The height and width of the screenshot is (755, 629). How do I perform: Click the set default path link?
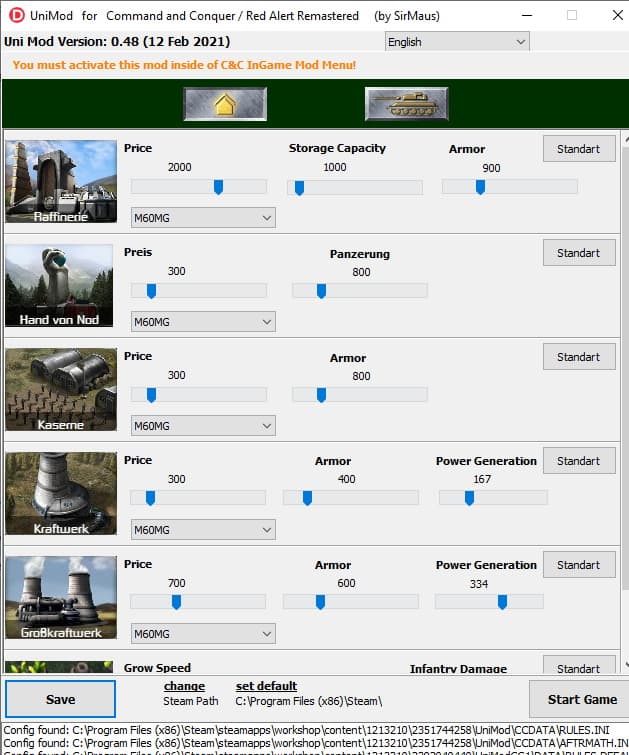(x=266, y=686)
